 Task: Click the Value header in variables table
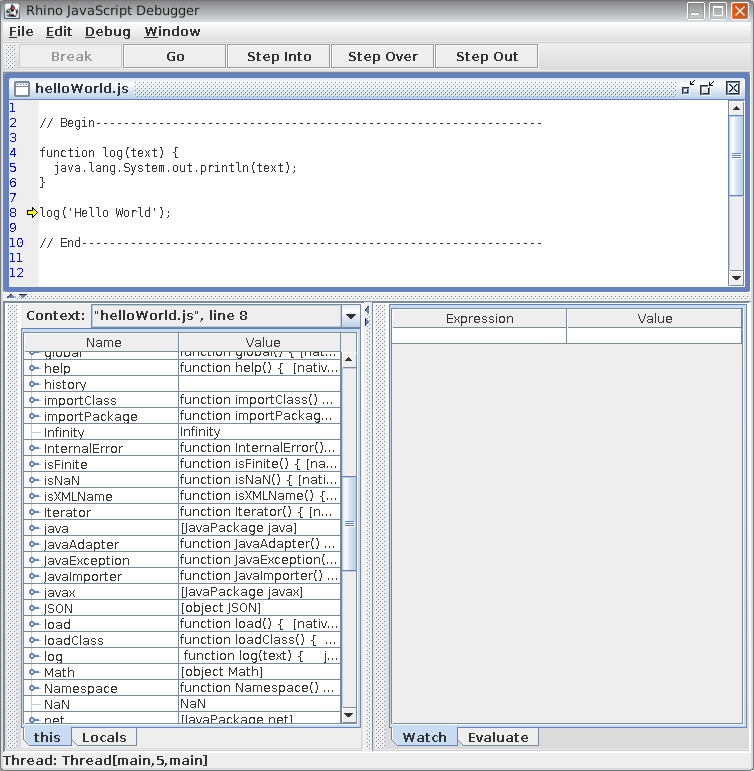(260, 342)
